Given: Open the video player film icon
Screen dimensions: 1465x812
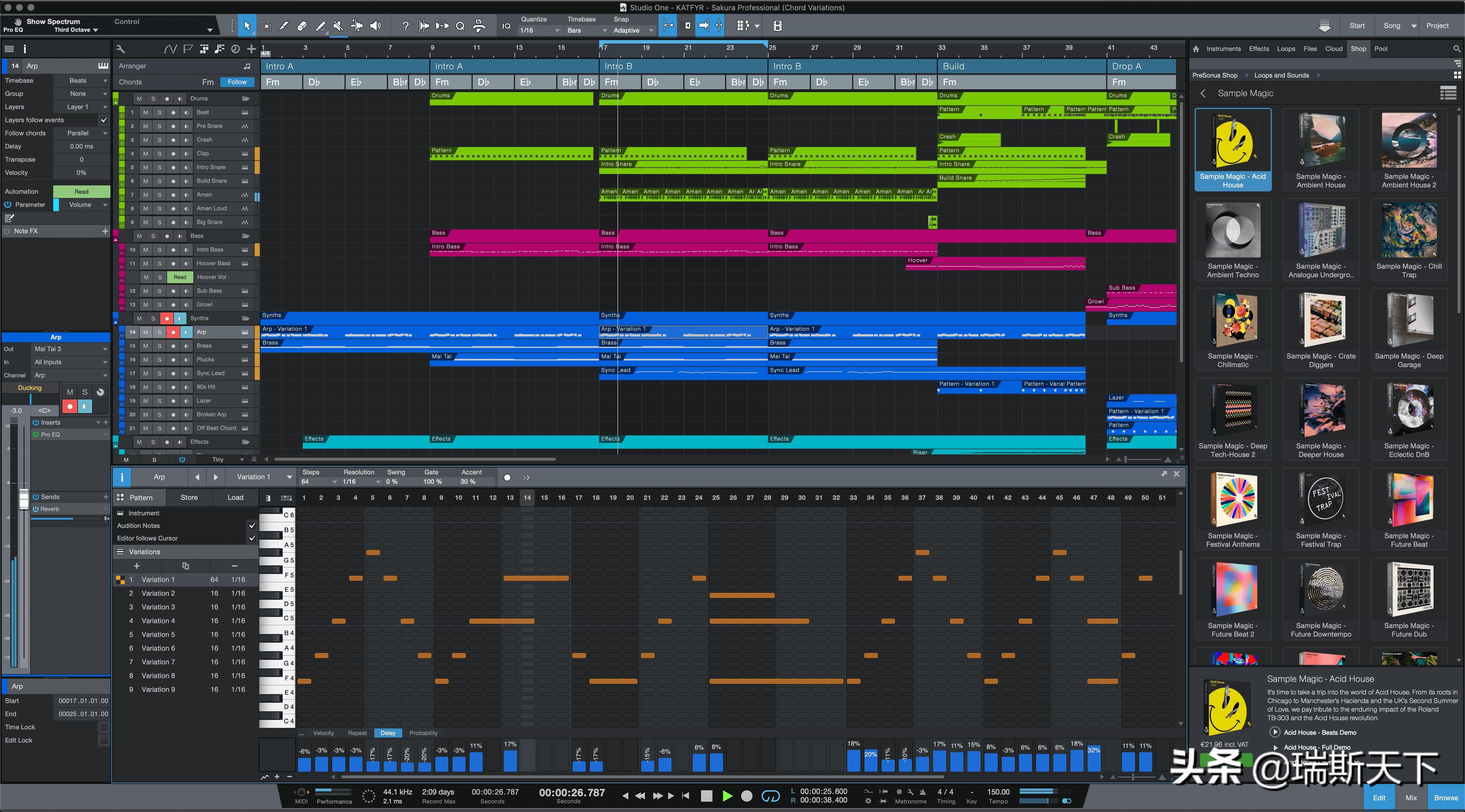Looking at the screenshot, I should (777, 25).
